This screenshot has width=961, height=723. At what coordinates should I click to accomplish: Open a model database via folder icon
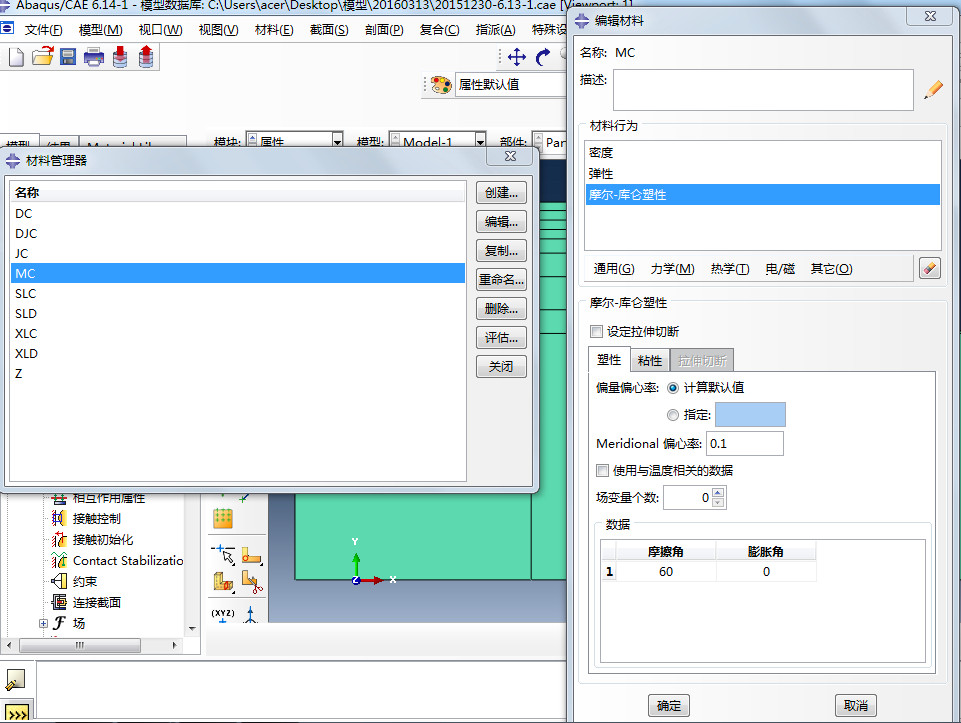coord(42,57)
